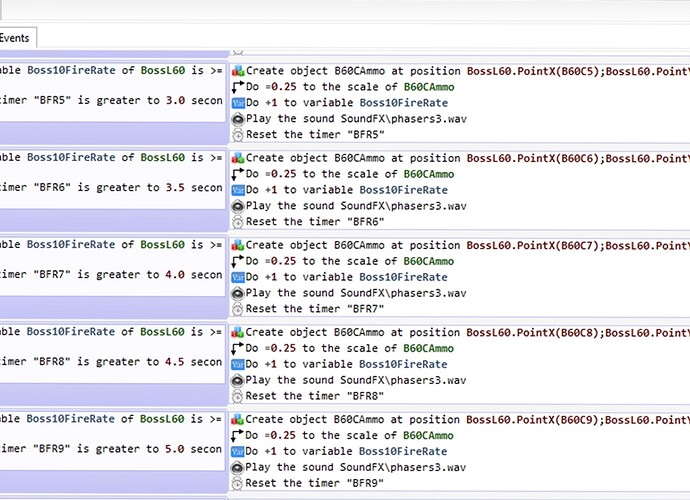Click Create object icon for B60C9 action
The image size is (690, 500).
(x=238, y=419)
